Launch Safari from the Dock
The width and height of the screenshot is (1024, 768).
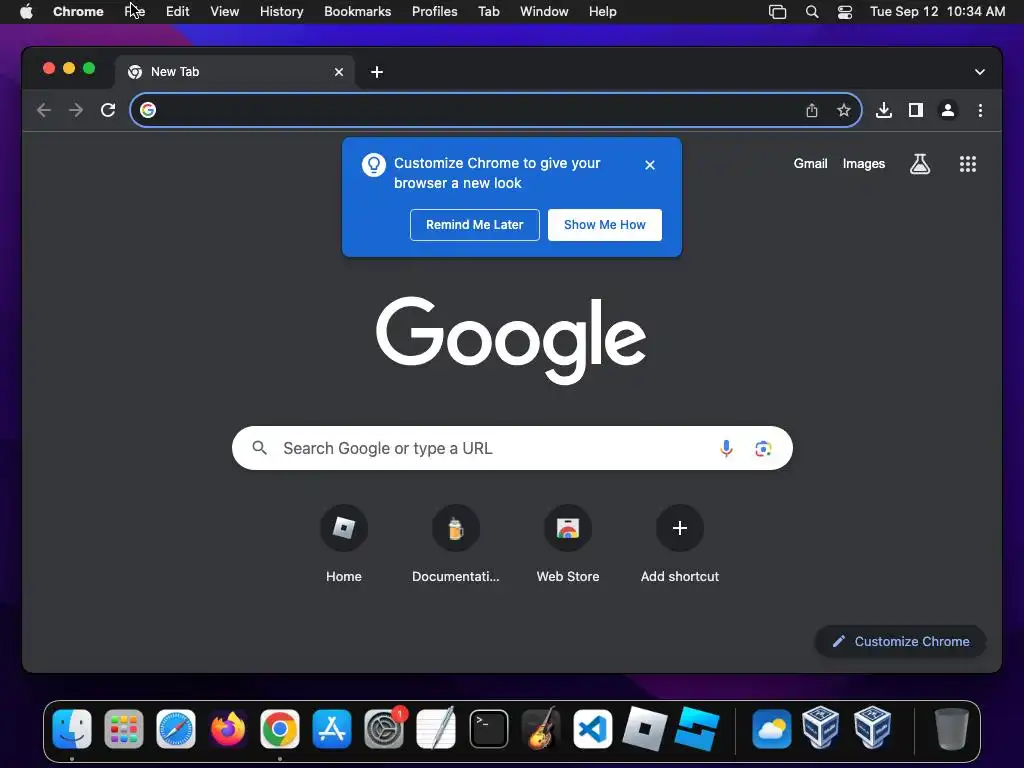pos(176,729)
